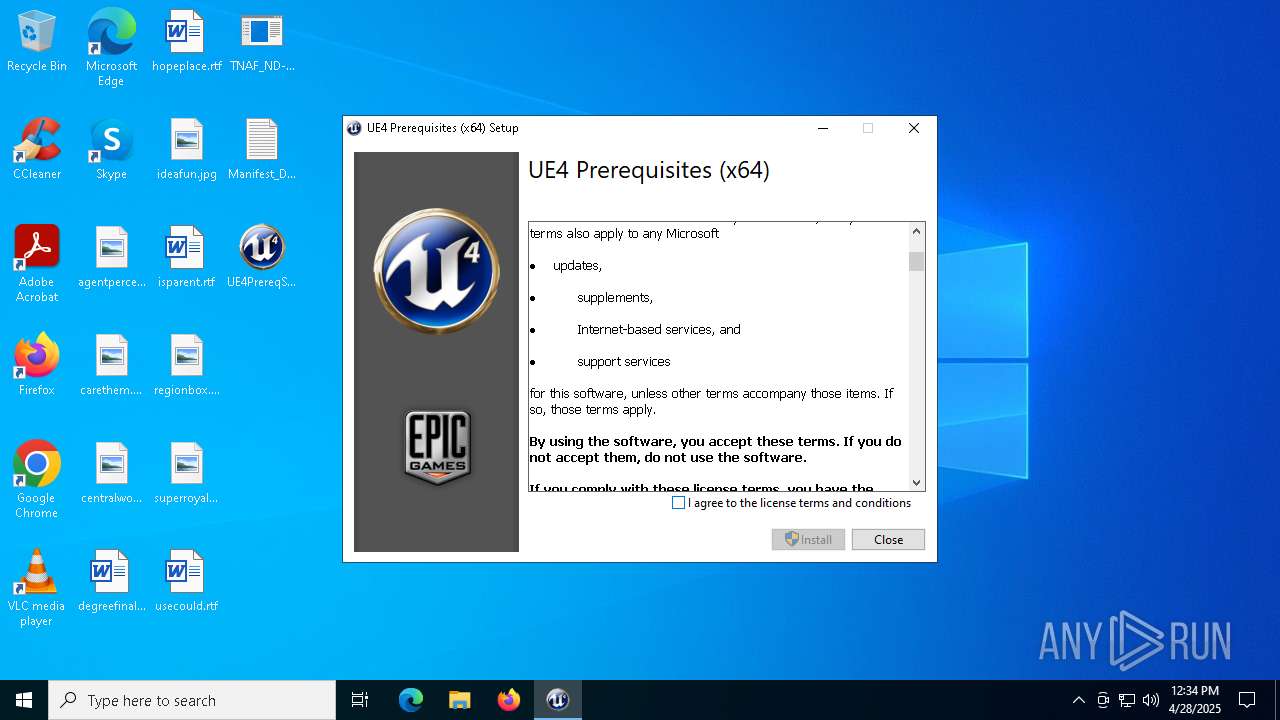The width and height of the screenshot is (1280, 720).
Task: Select the centralwo image file icon
Action: click(x=111, y=474)
